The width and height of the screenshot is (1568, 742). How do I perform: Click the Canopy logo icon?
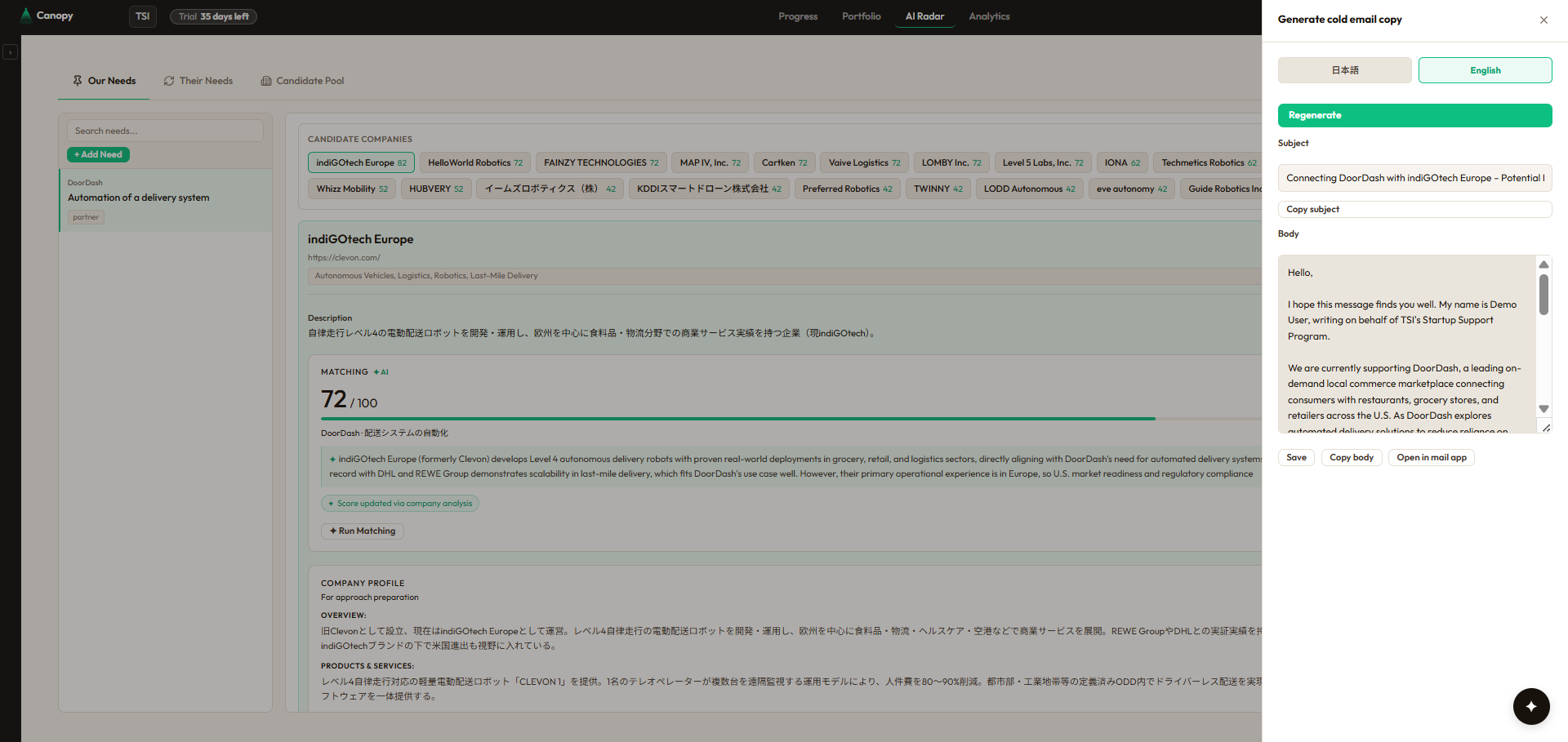click(26, 16)
